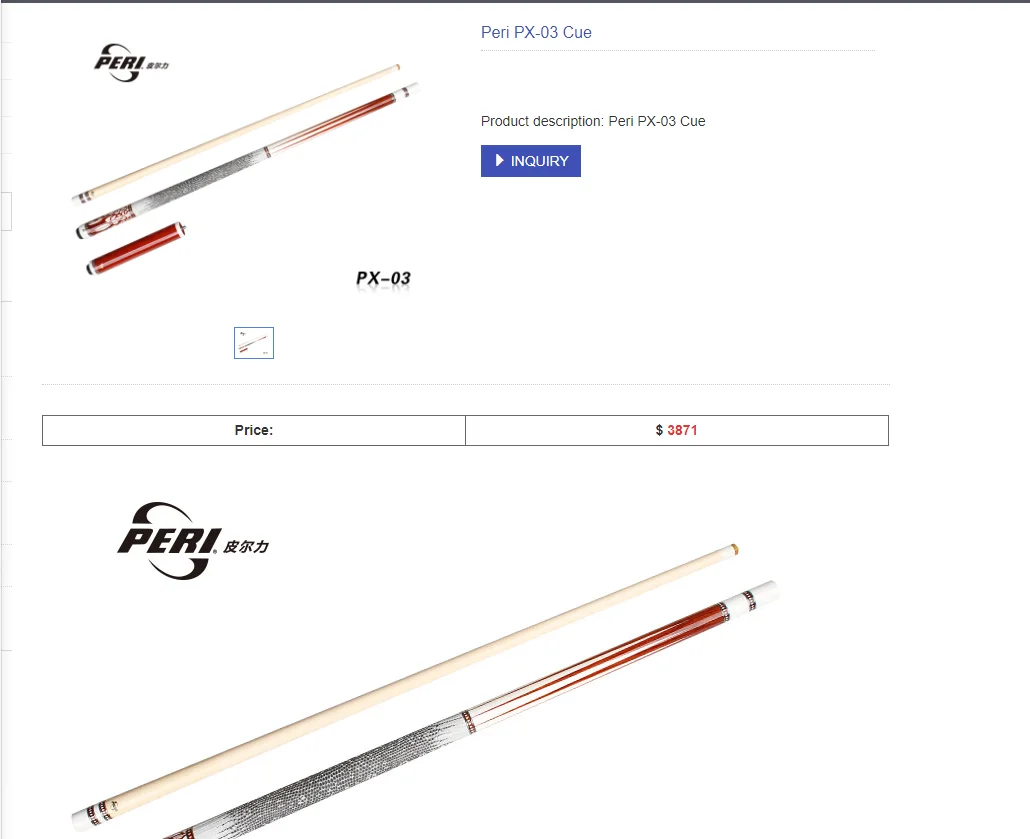Click the patterned red butt end in small photo

(x=105, y=221)
